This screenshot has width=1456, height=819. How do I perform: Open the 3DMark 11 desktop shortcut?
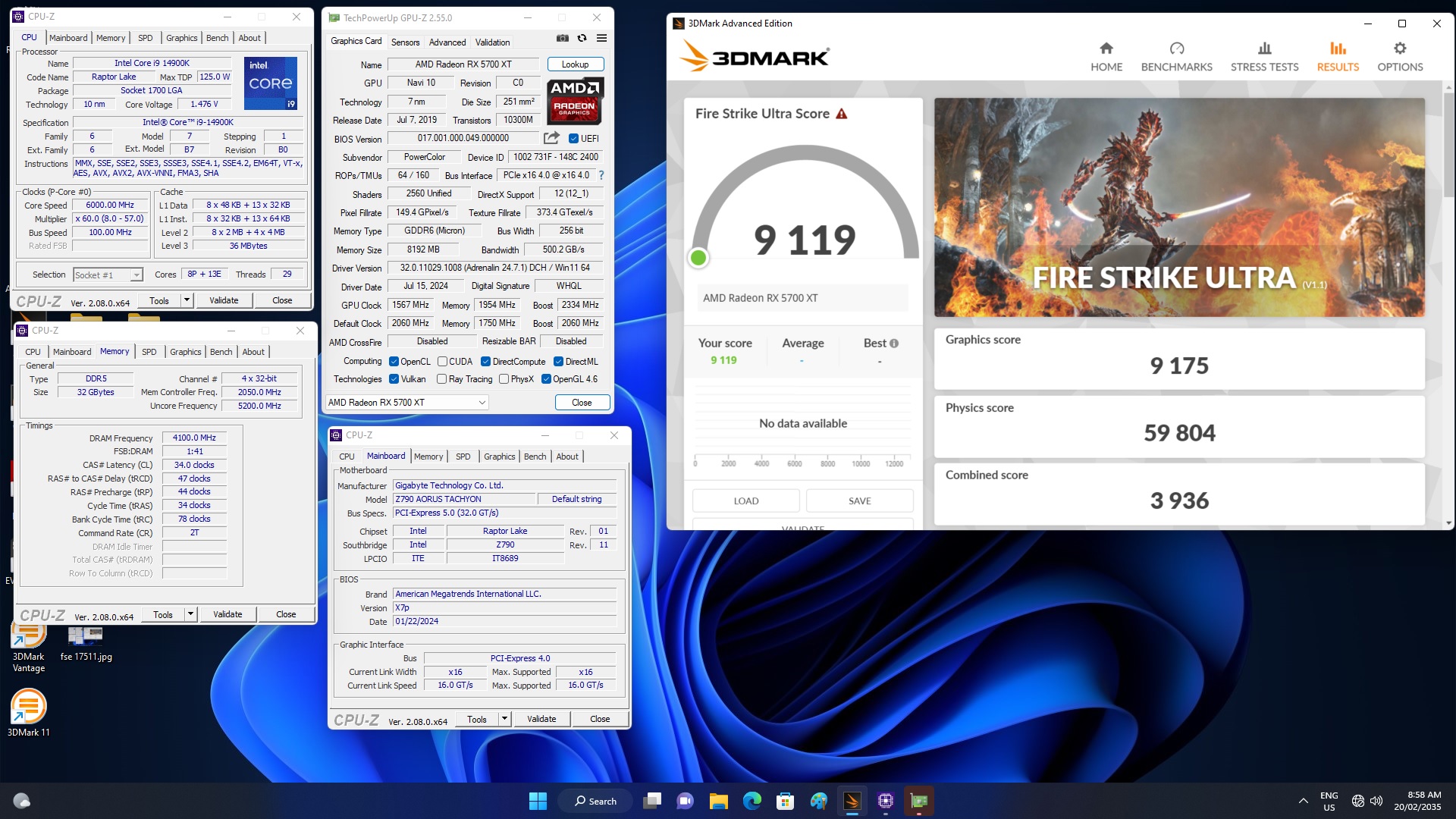pyautogui.click(x=28, y=712)
